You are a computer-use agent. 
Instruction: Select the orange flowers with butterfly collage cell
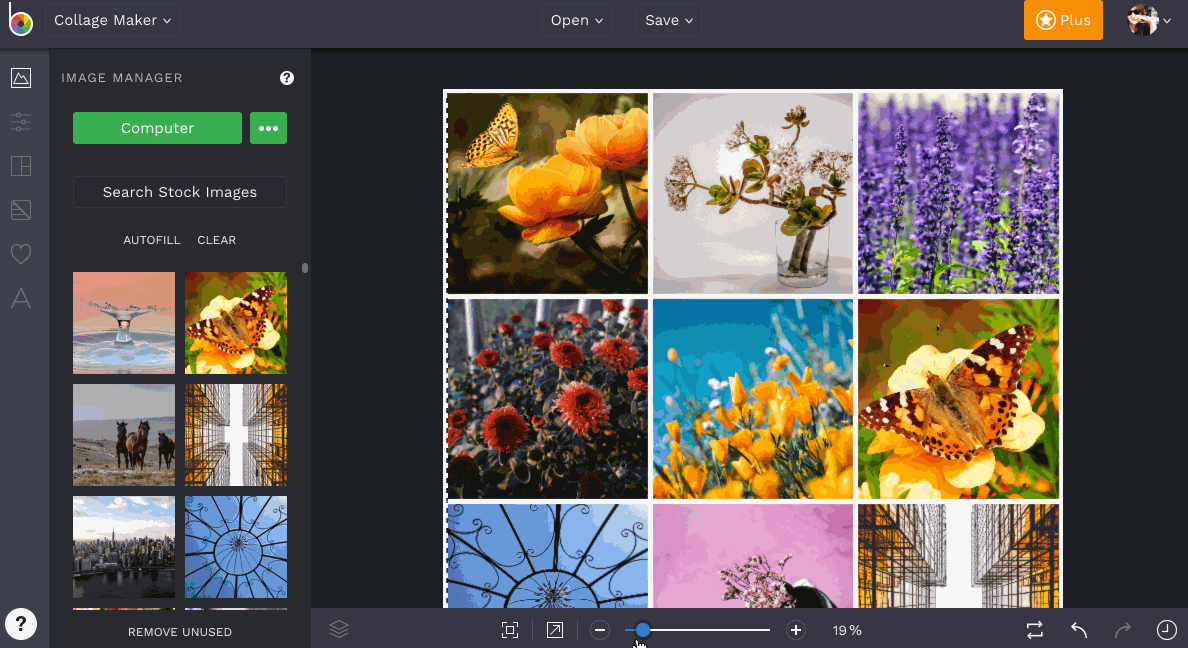547,193
